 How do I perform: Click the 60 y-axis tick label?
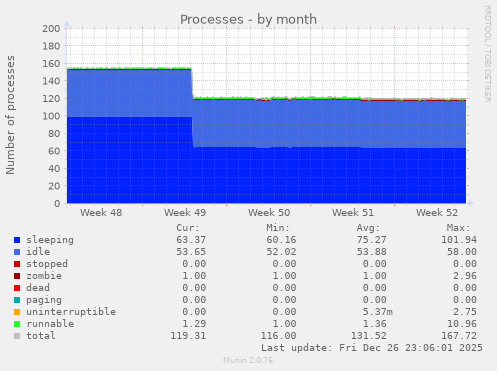point(54,151)
